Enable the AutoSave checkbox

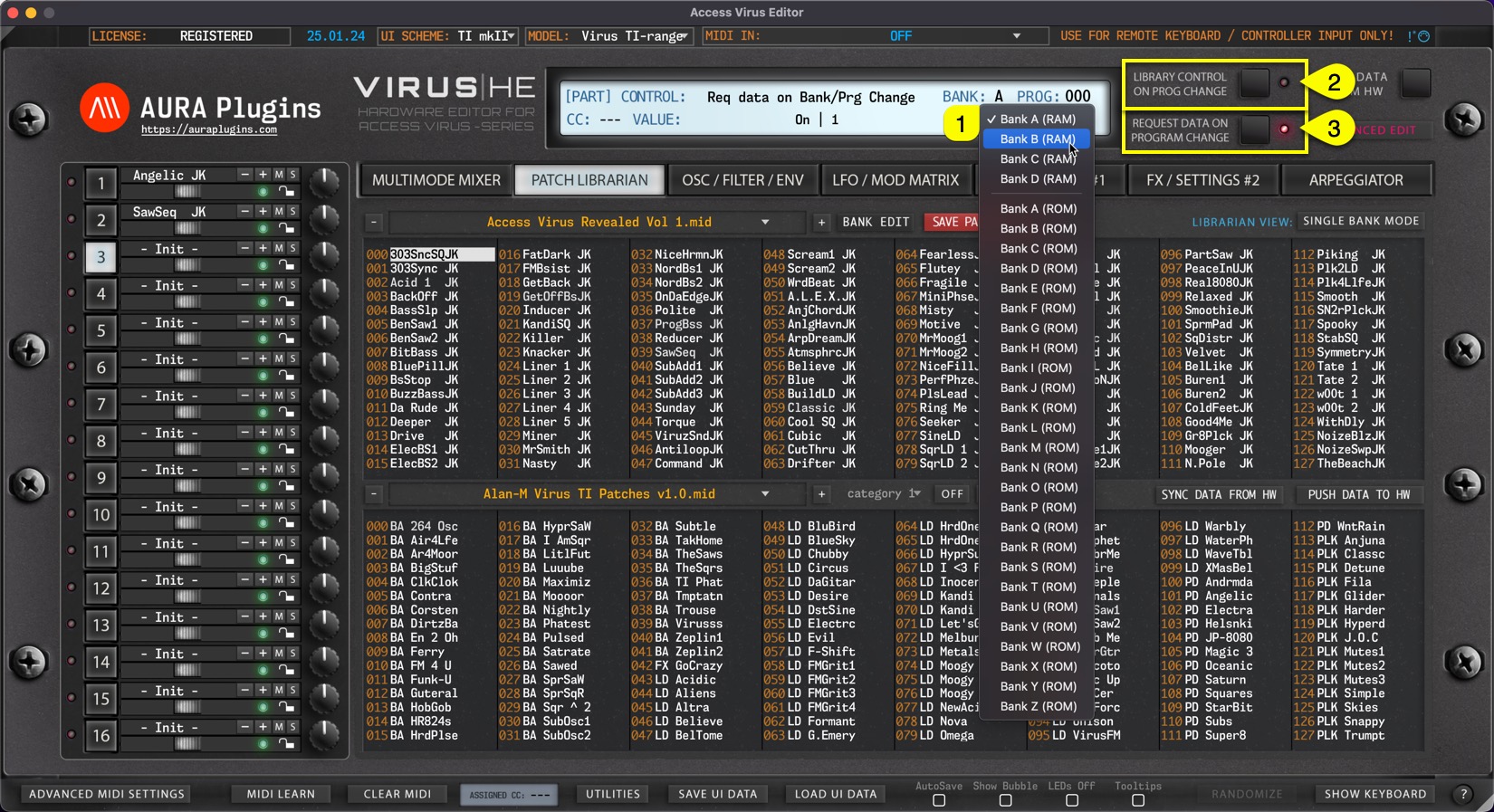(939, 800)
